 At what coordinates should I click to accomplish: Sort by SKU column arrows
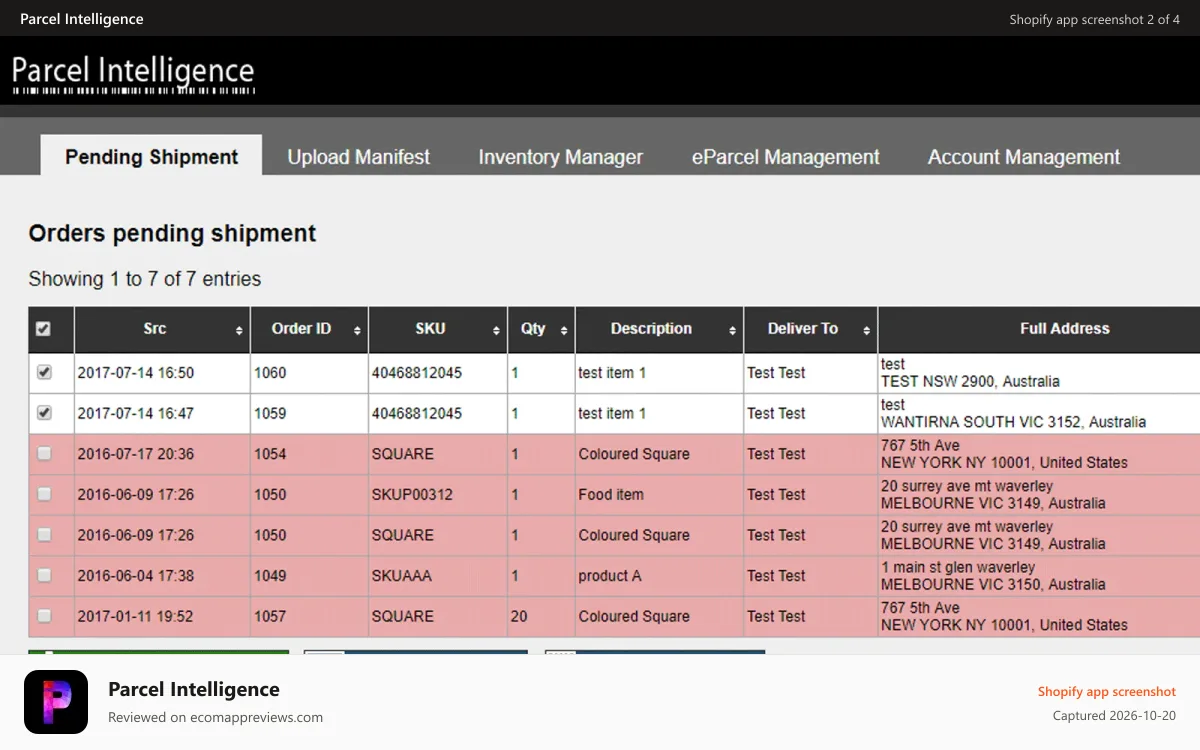point(496,331)
